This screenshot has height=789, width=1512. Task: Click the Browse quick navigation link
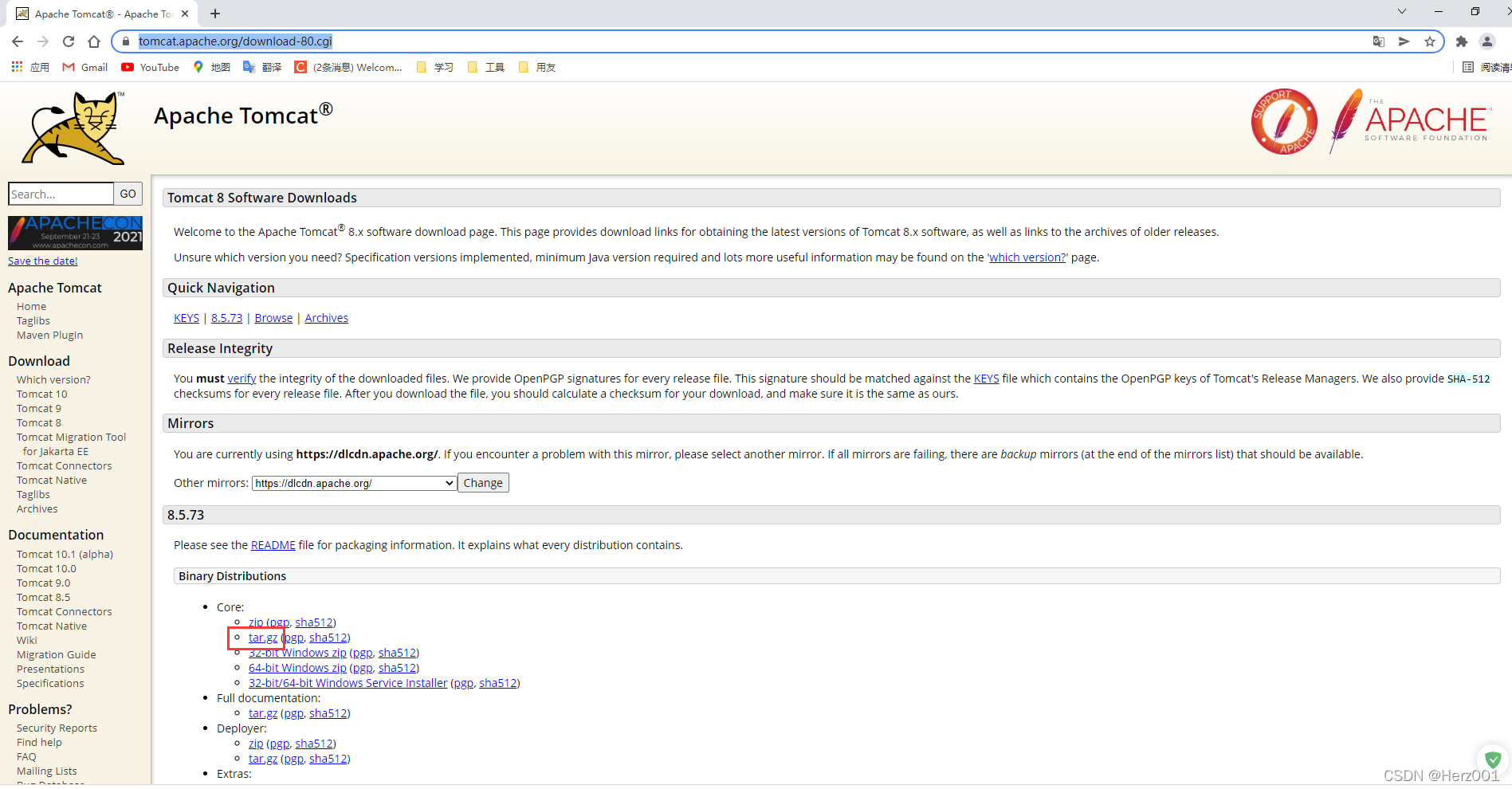pyautogui.click(x=273, y=318)
